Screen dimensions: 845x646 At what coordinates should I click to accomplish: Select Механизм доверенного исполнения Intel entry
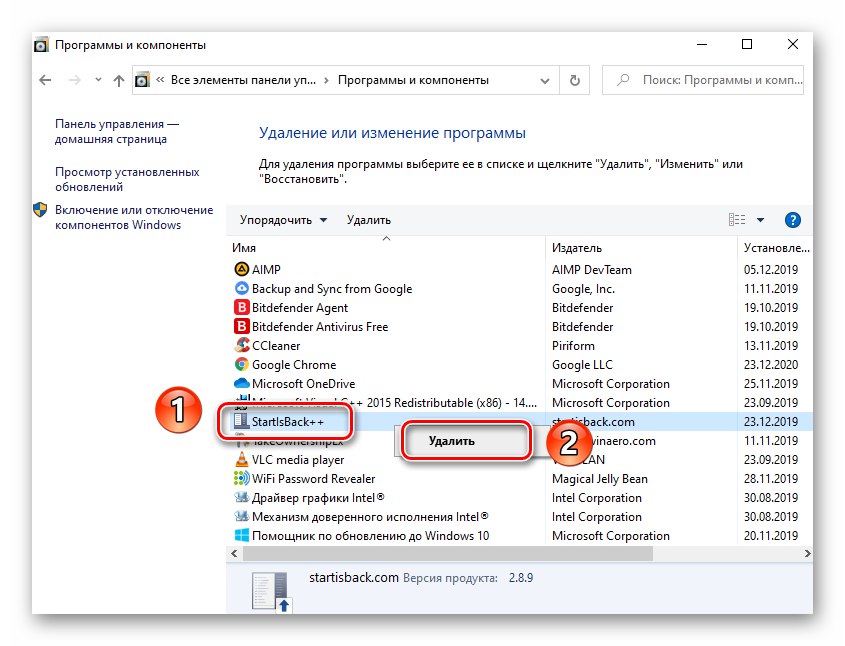tap(370, 517)
